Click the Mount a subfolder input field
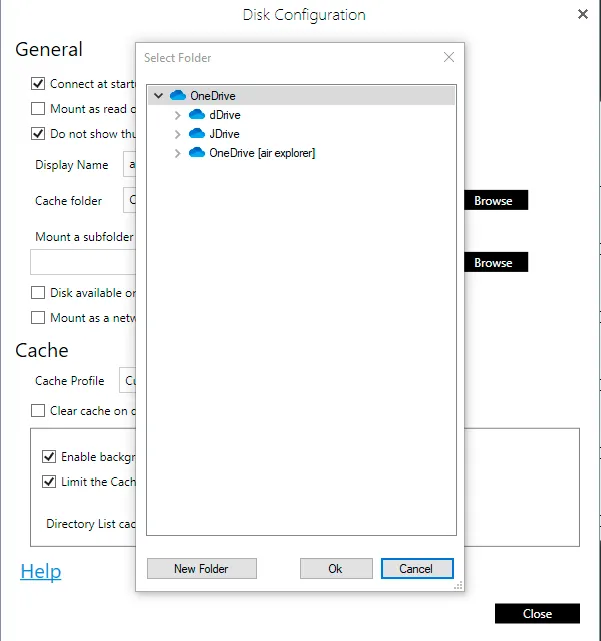 click(x=83, y=262)
